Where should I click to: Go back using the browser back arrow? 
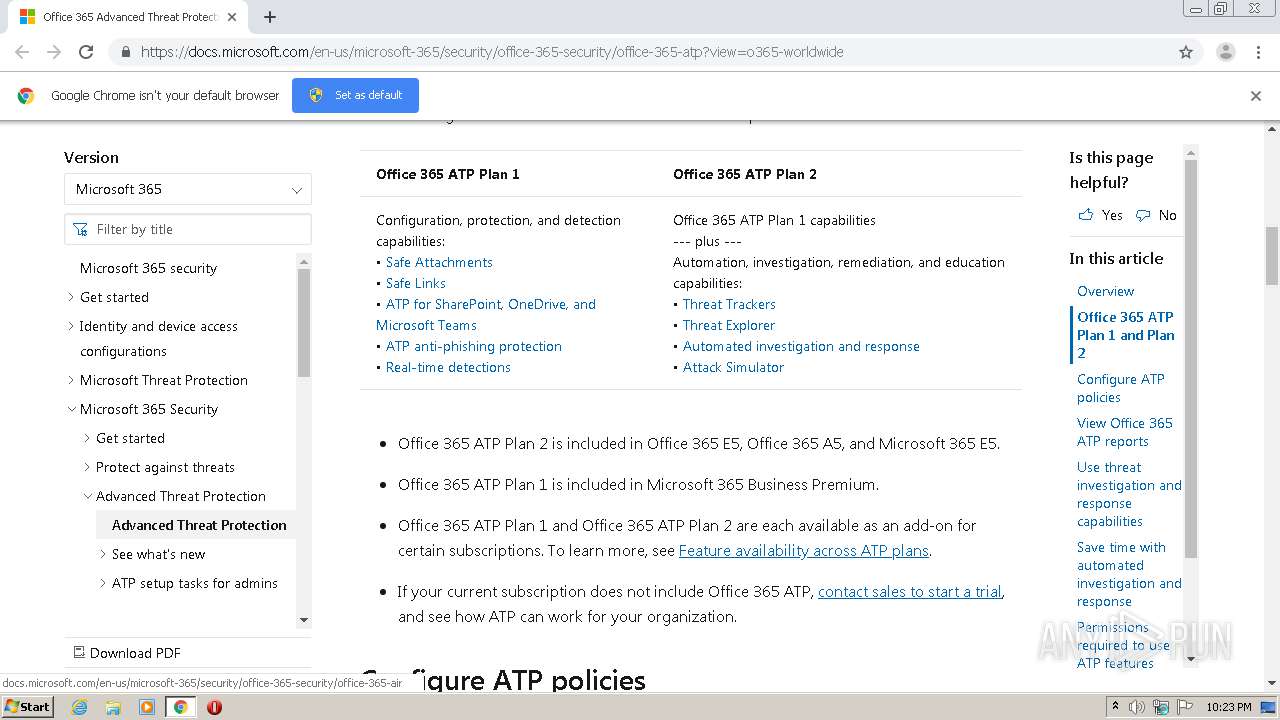[x=22, y=52]
